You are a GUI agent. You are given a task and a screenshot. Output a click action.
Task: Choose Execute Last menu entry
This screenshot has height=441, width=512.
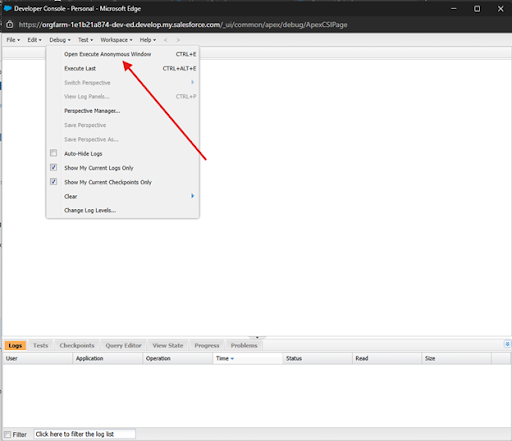coord(80,68)
